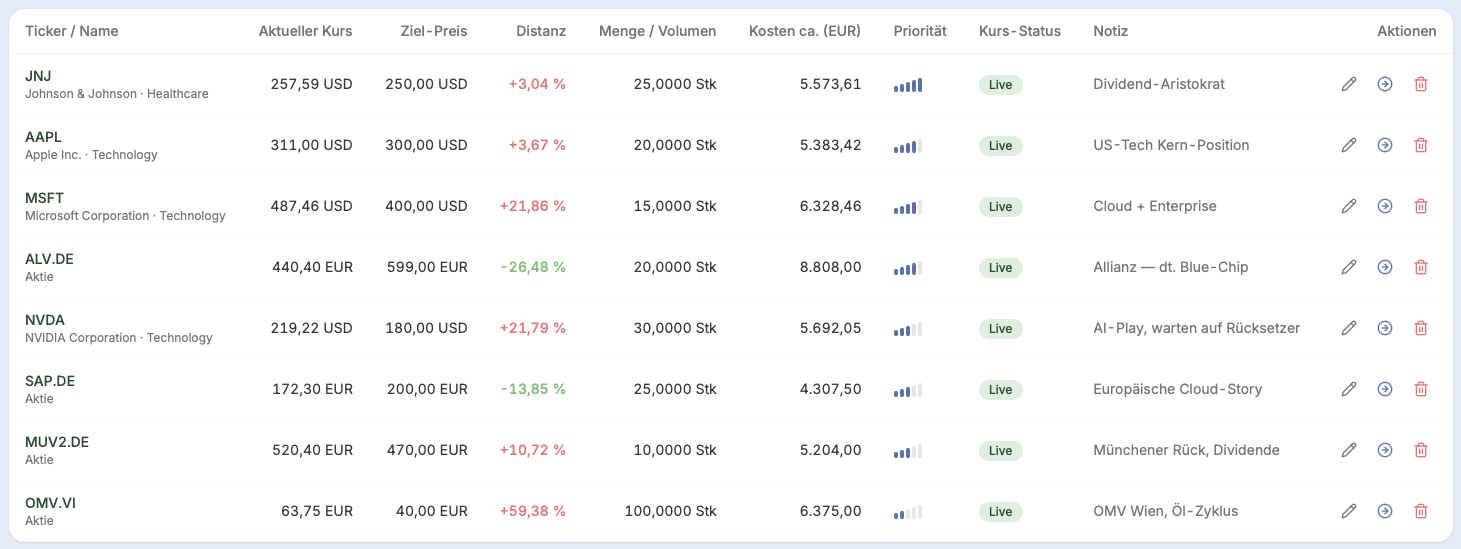Image resolution: width=1461 pixels, height=549 pixels.
Task: Delete the ALV.DE row
Action: [x=1421, y=268]
